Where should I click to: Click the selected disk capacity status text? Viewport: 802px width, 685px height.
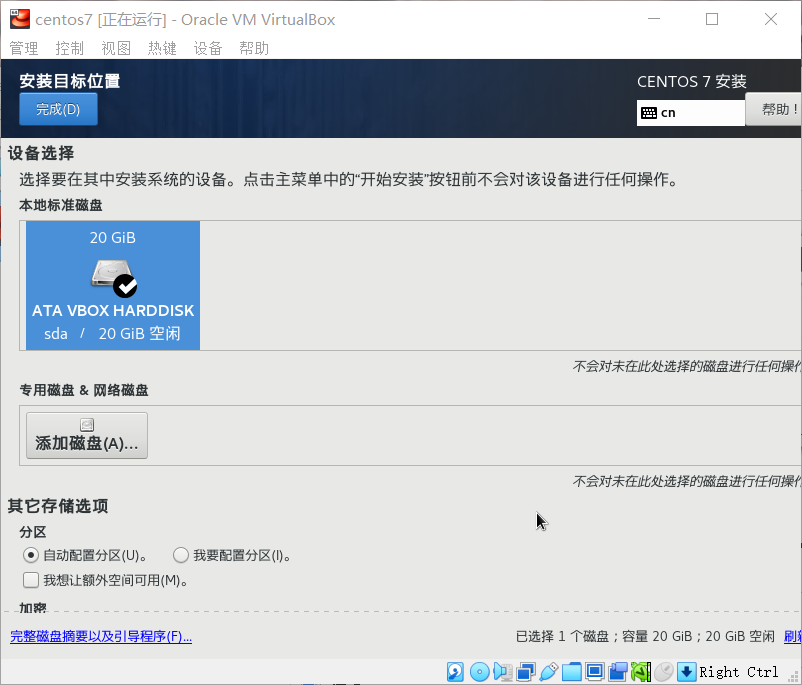tap(645, 636)
